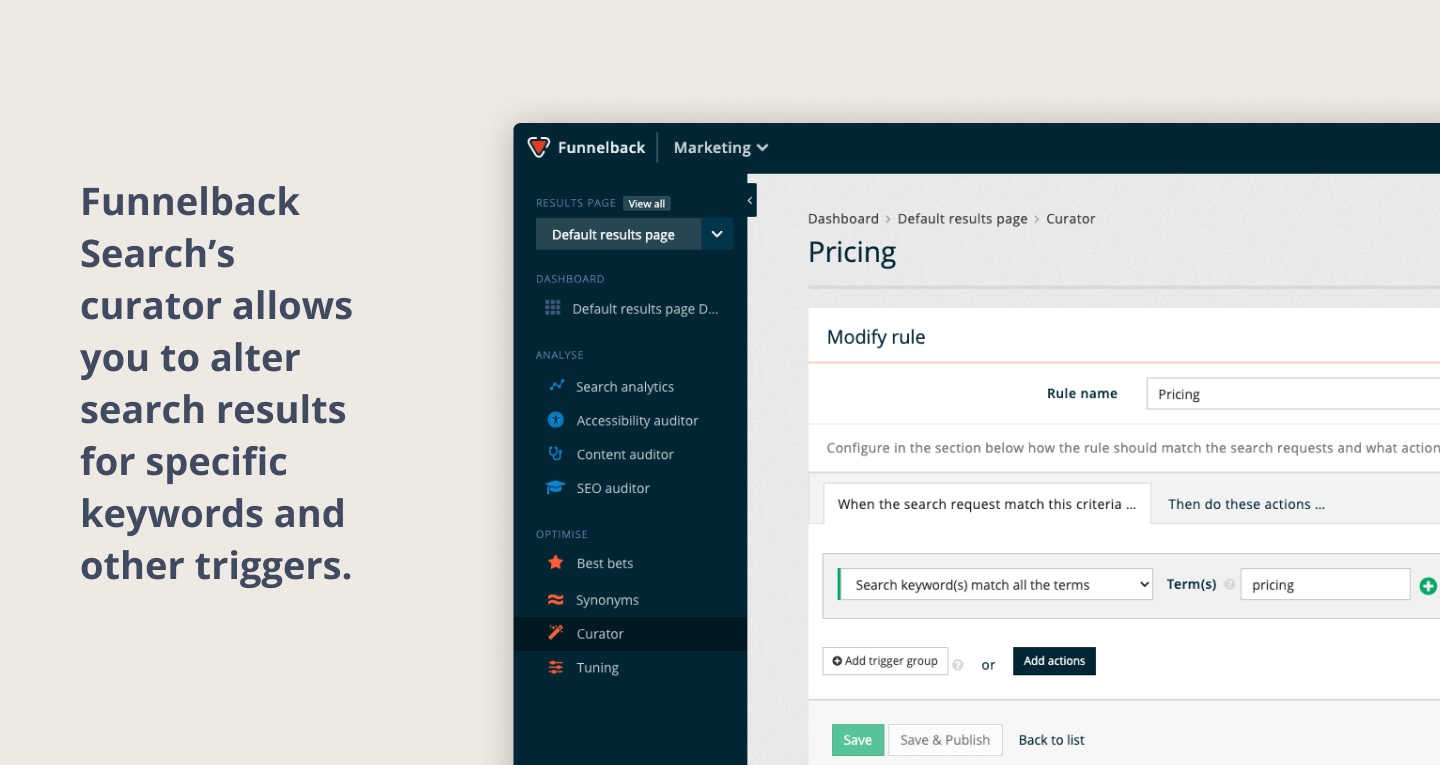Select Best bets star icon
This screenshot has width=1440, height=765.
556,563
